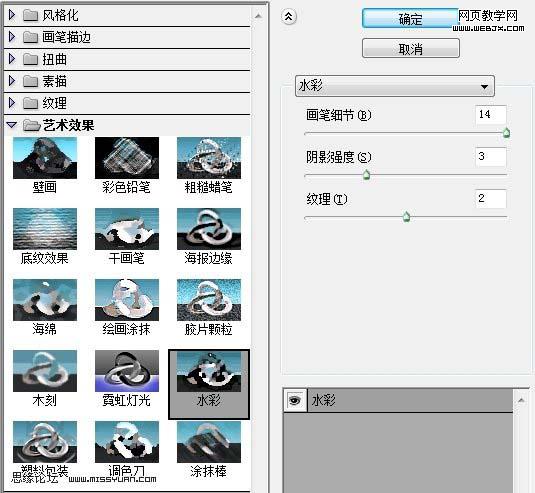Select the 海绵 filter thumbnail
This screenshot has height=493, width=535.
click(45, 300)
